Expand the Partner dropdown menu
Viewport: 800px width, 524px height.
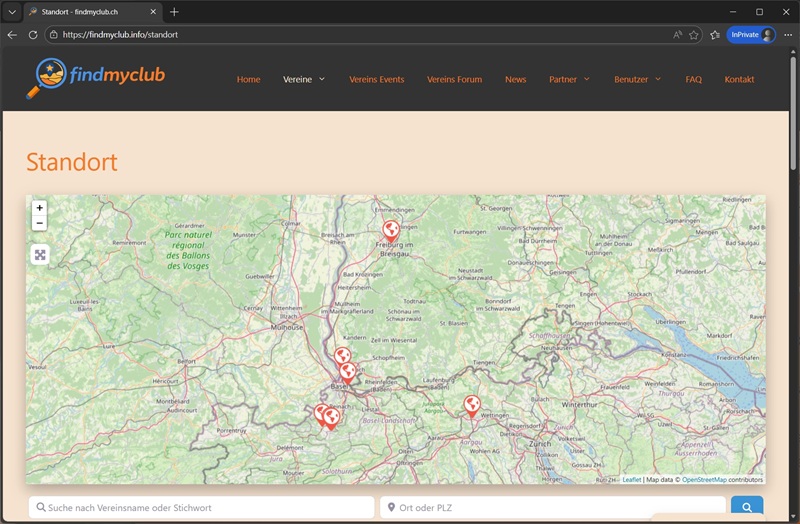[569, 79]
